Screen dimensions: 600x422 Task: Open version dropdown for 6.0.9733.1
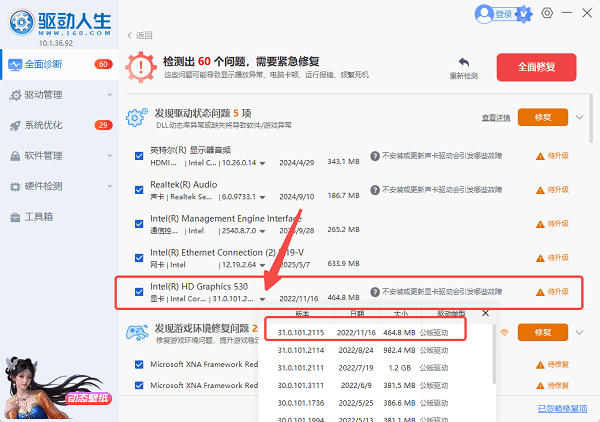click(262, 197)
